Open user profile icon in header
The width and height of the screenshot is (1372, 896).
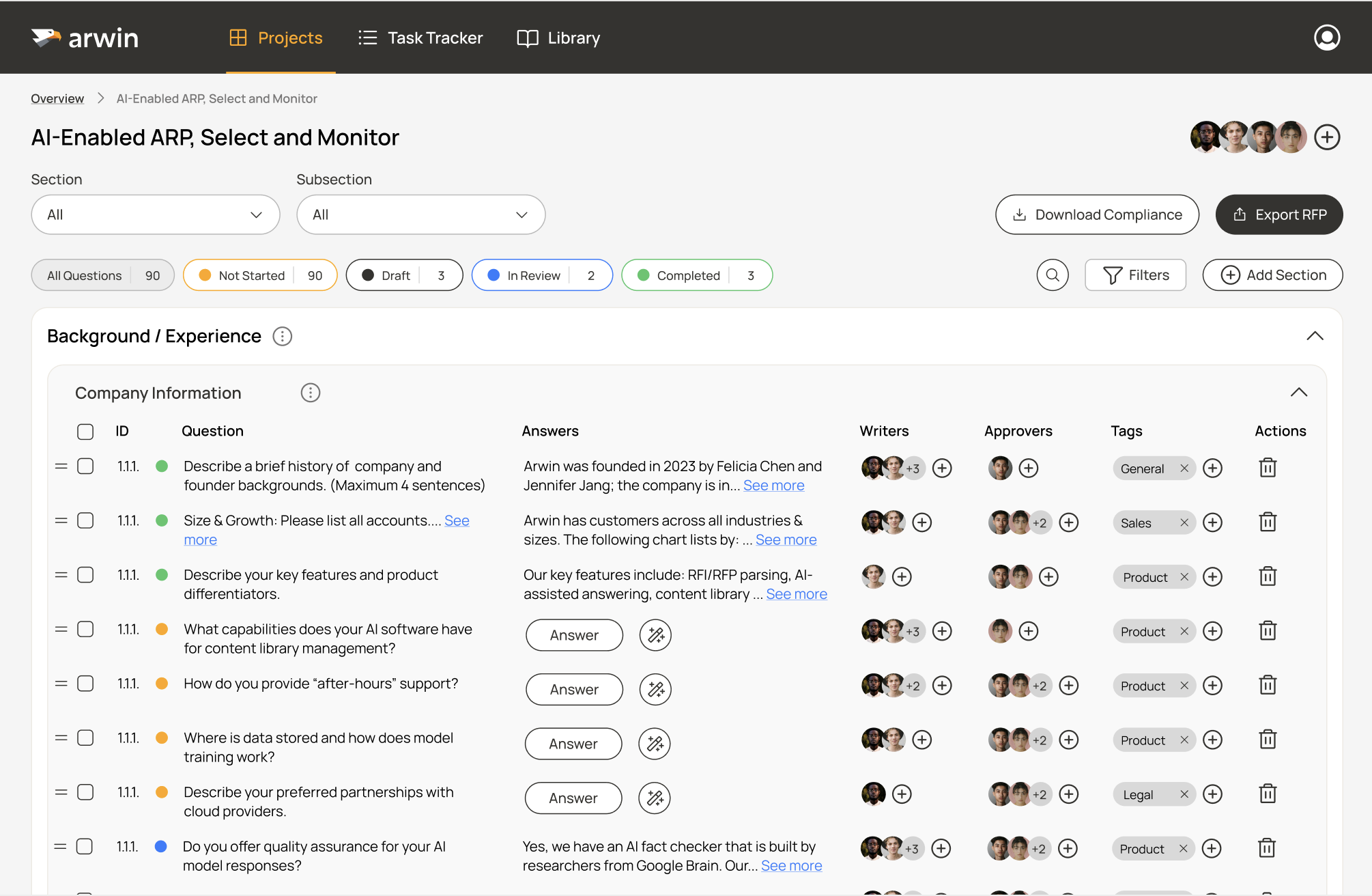(x=1326, y=38)
